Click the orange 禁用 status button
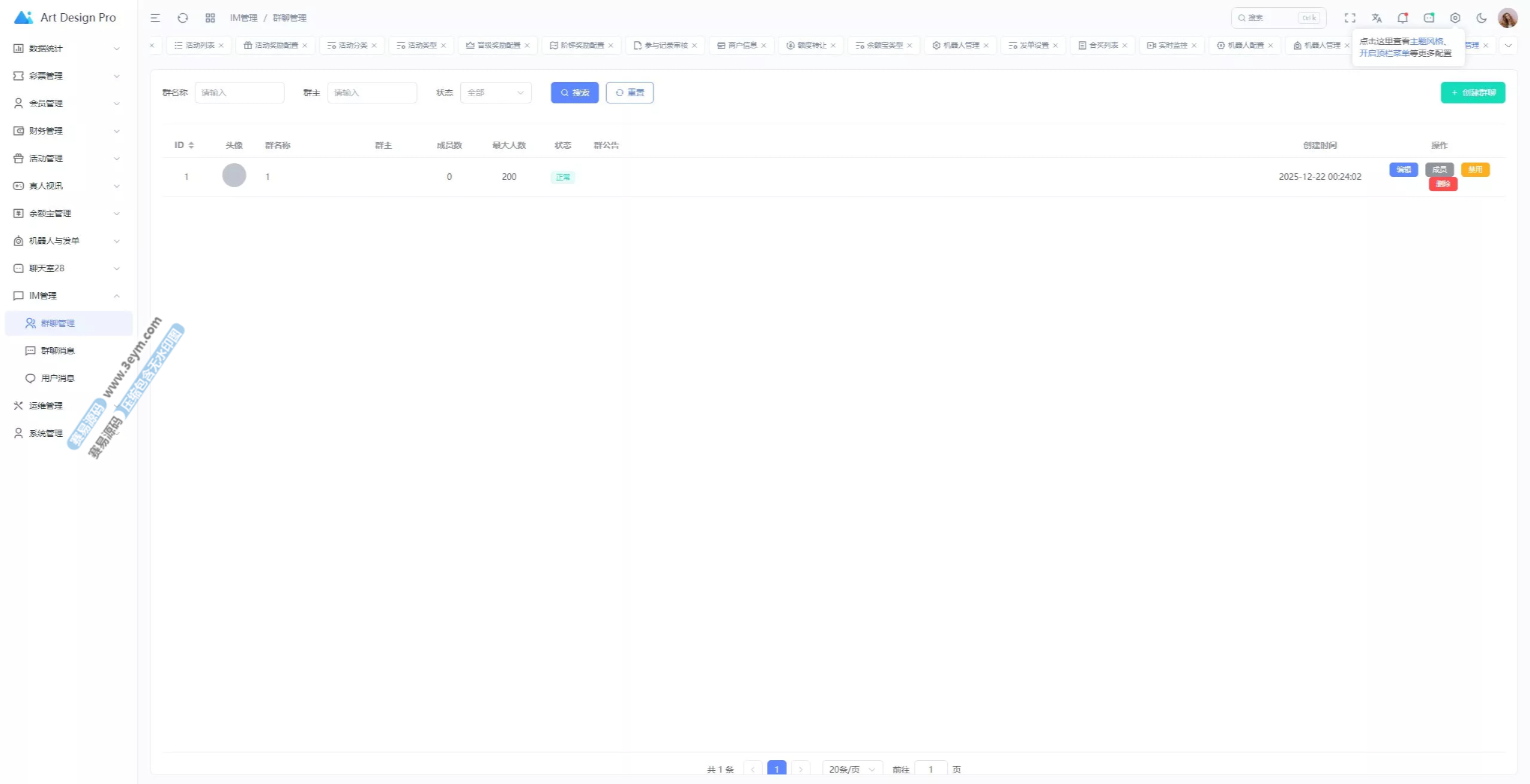The height and width of the screenshot is (784, 1530). tap(1475, 170)
